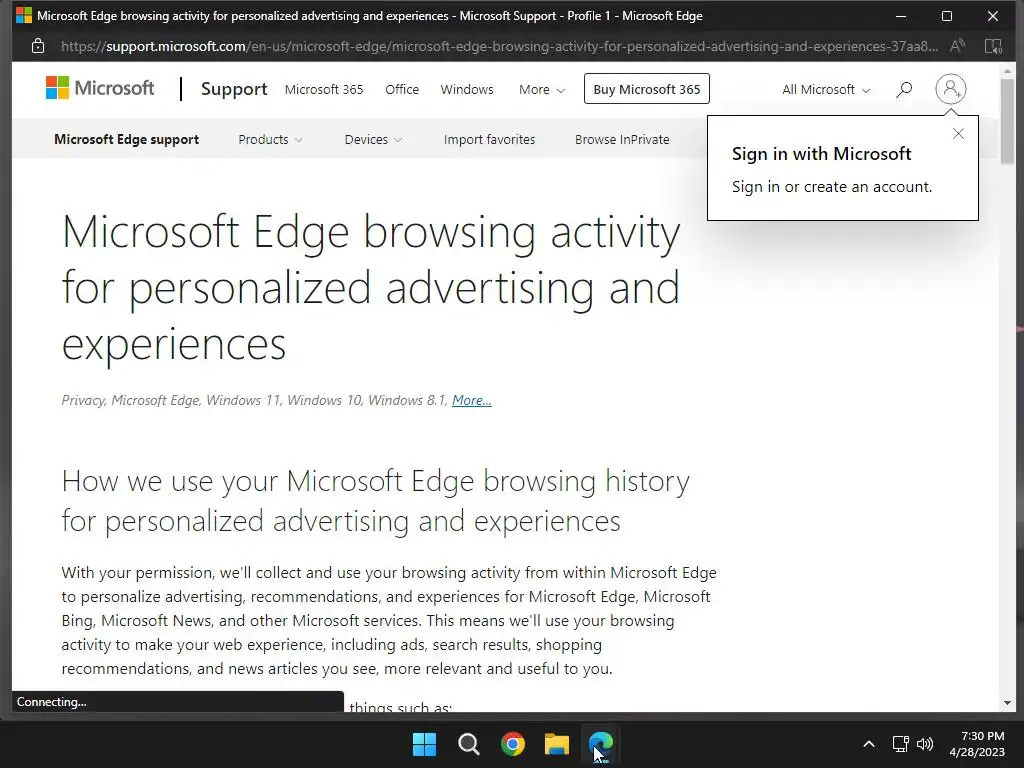Open the network status tray icon

coord(901,744)
